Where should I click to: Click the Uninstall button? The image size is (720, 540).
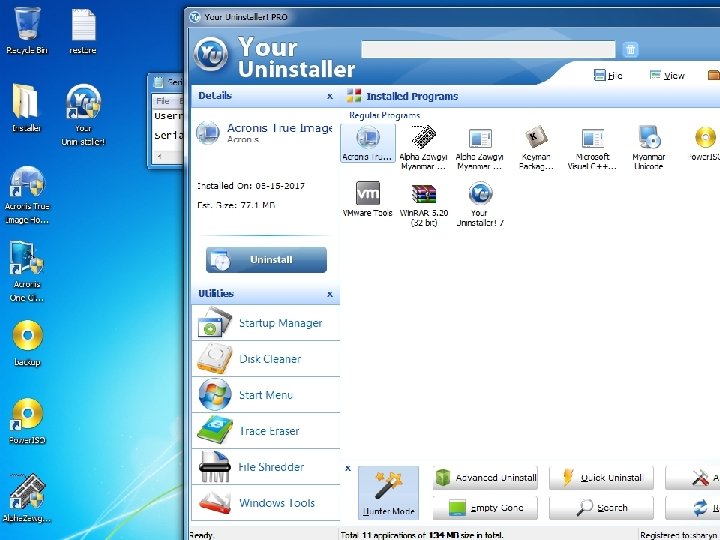click(266, 259)
